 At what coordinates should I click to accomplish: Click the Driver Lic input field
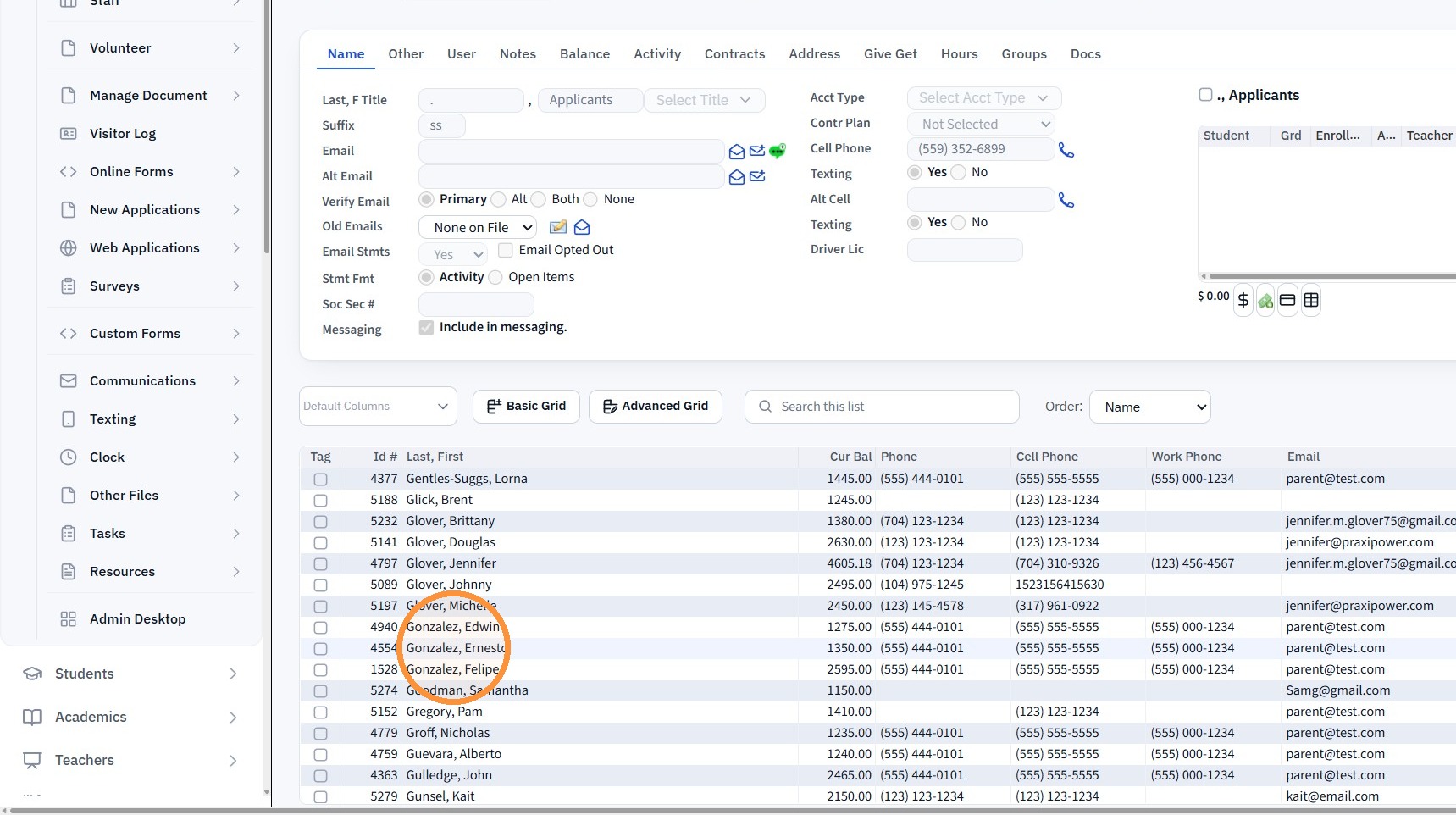(965, 250)
